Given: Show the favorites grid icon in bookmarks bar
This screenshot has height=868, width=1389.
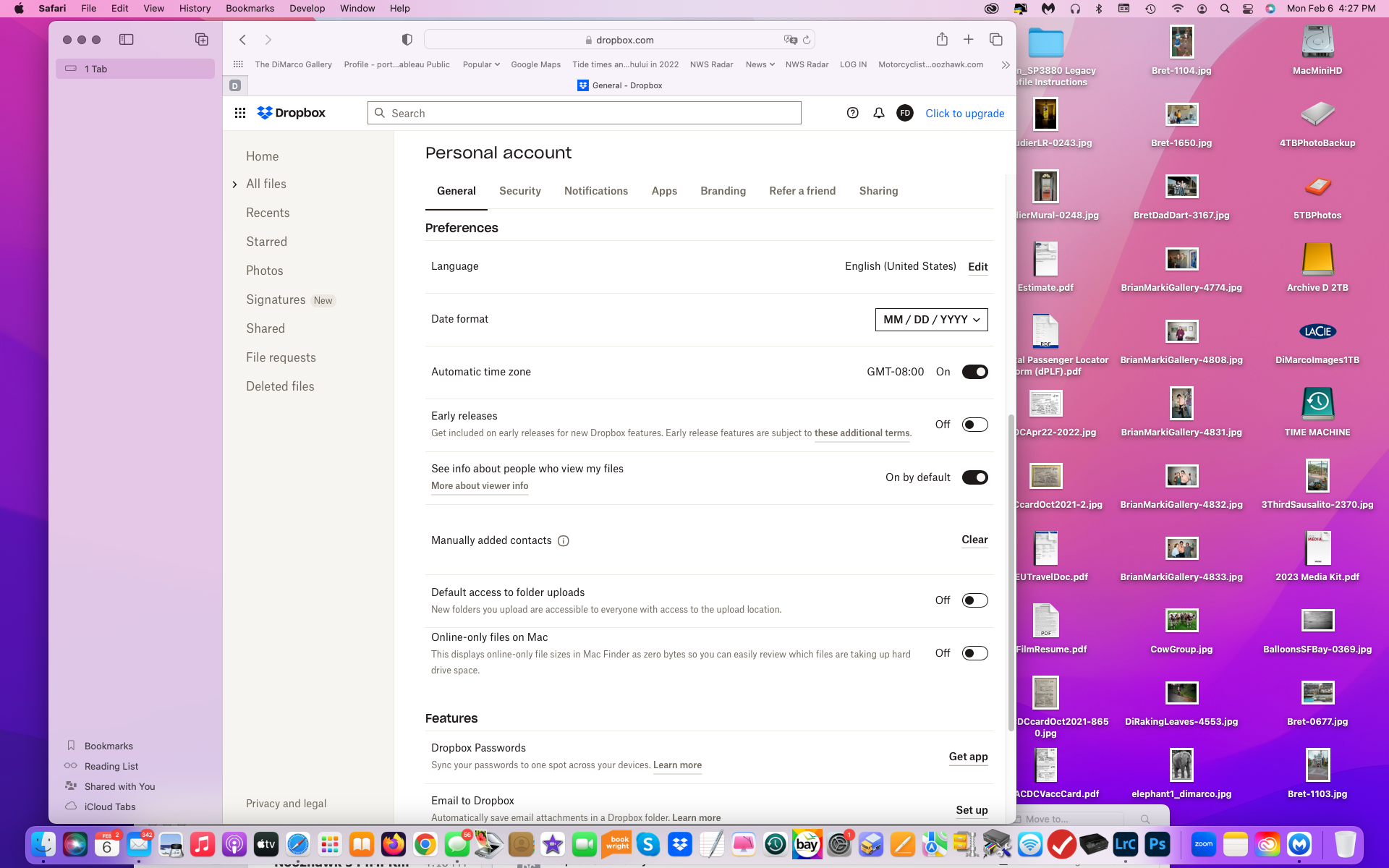Looking at the screenshot, I should click(x=238, y=64).
